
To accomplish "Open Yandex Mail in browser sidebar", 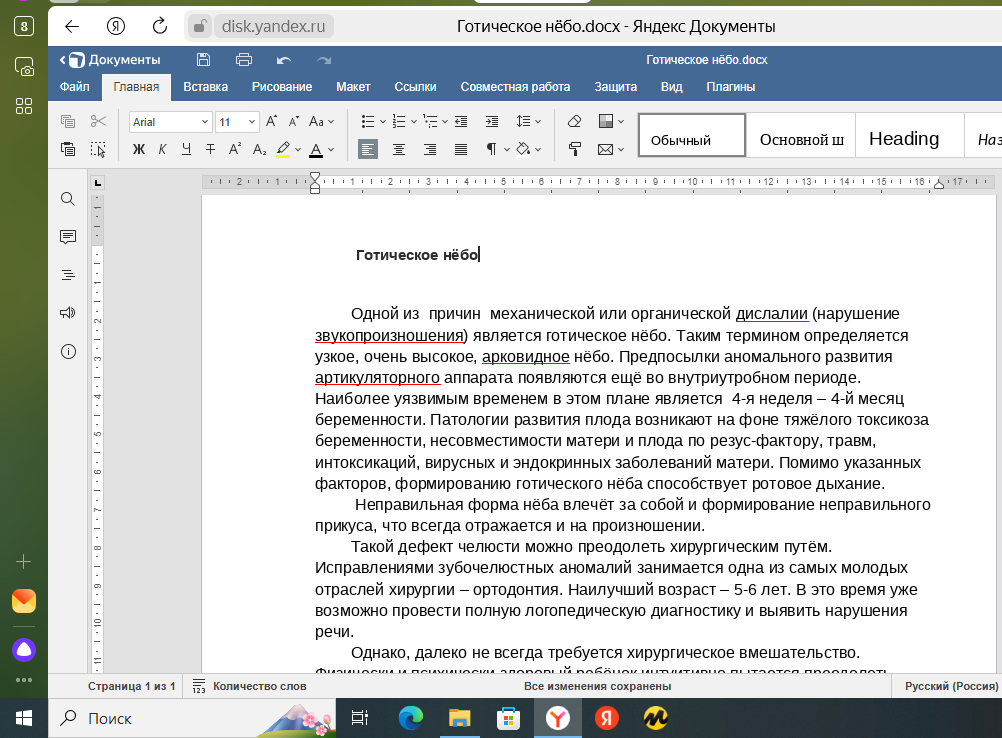I will coord(24,601).
